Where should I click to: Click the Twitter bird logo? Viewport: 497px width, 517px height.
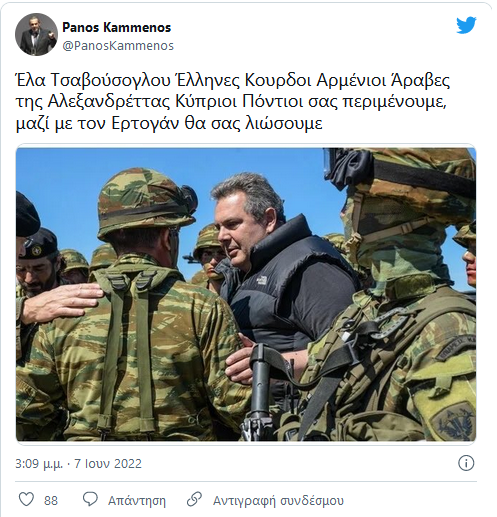tap(466, 25)
